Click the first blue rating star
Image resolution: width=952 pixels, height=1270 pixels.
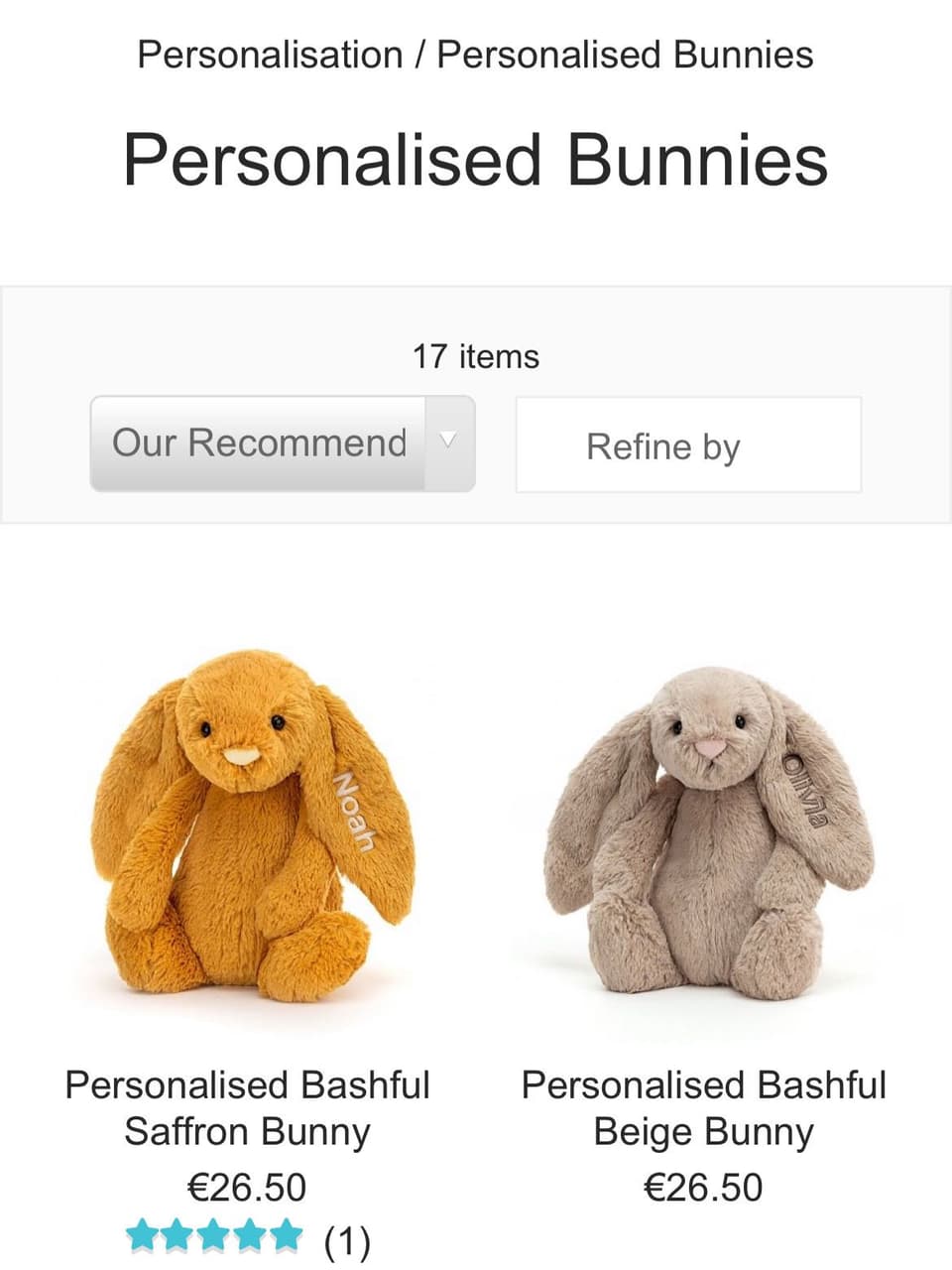click(143, 1236)
